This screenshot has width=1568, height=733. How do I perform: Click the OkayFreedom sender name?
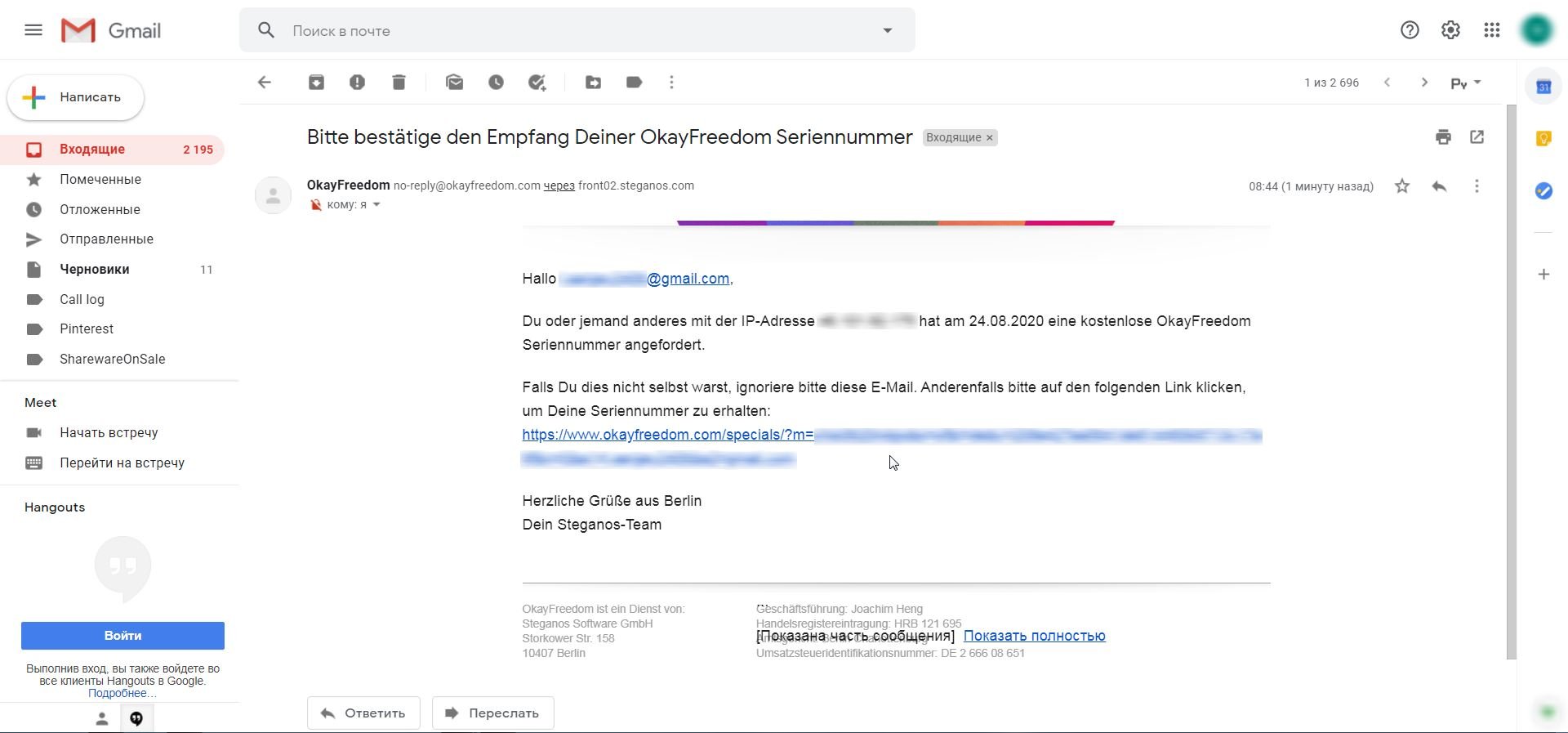click(349, 185)
